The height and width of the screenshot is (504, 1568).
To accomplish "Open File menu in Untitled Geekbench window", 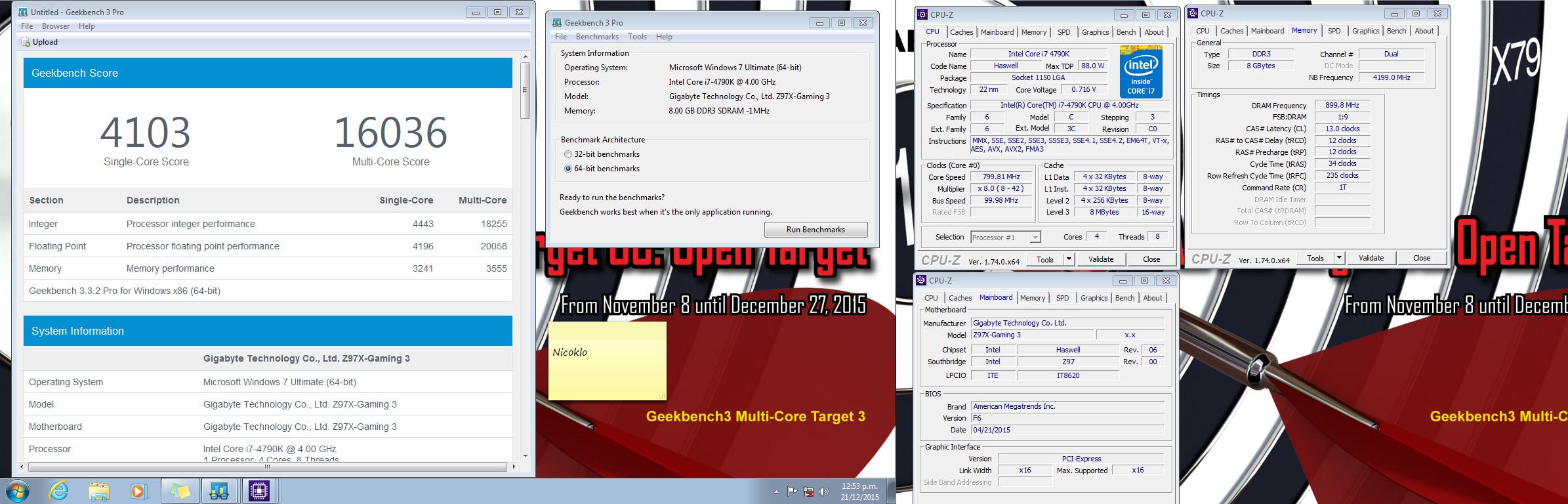I will pyautogui.click(x=27, y=26).
